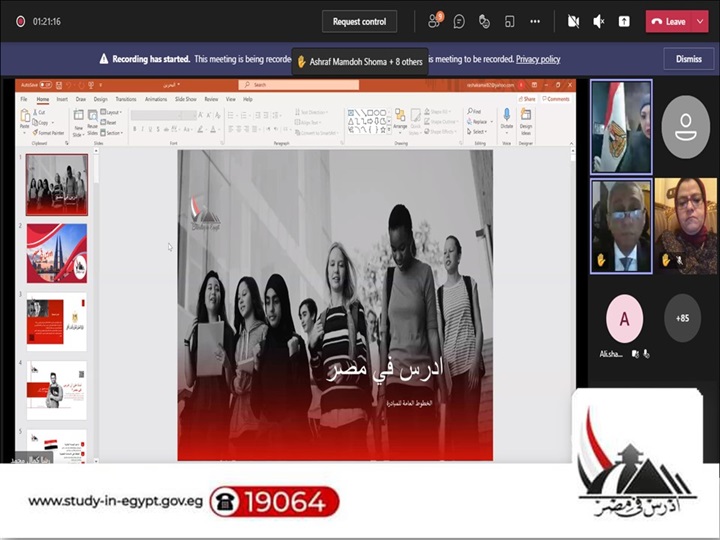Open the participants list in Teams
Screen dimensions: 720x540
coord(435,21)
